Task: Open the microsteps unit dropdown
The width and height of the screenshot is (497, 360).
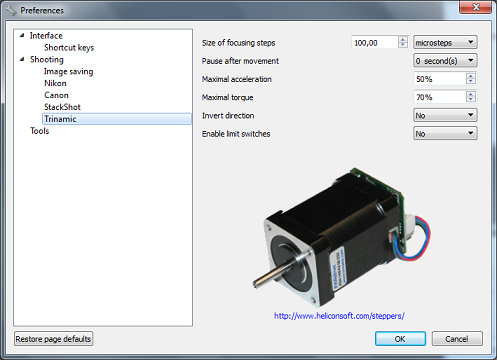Action: coord(445,42)
